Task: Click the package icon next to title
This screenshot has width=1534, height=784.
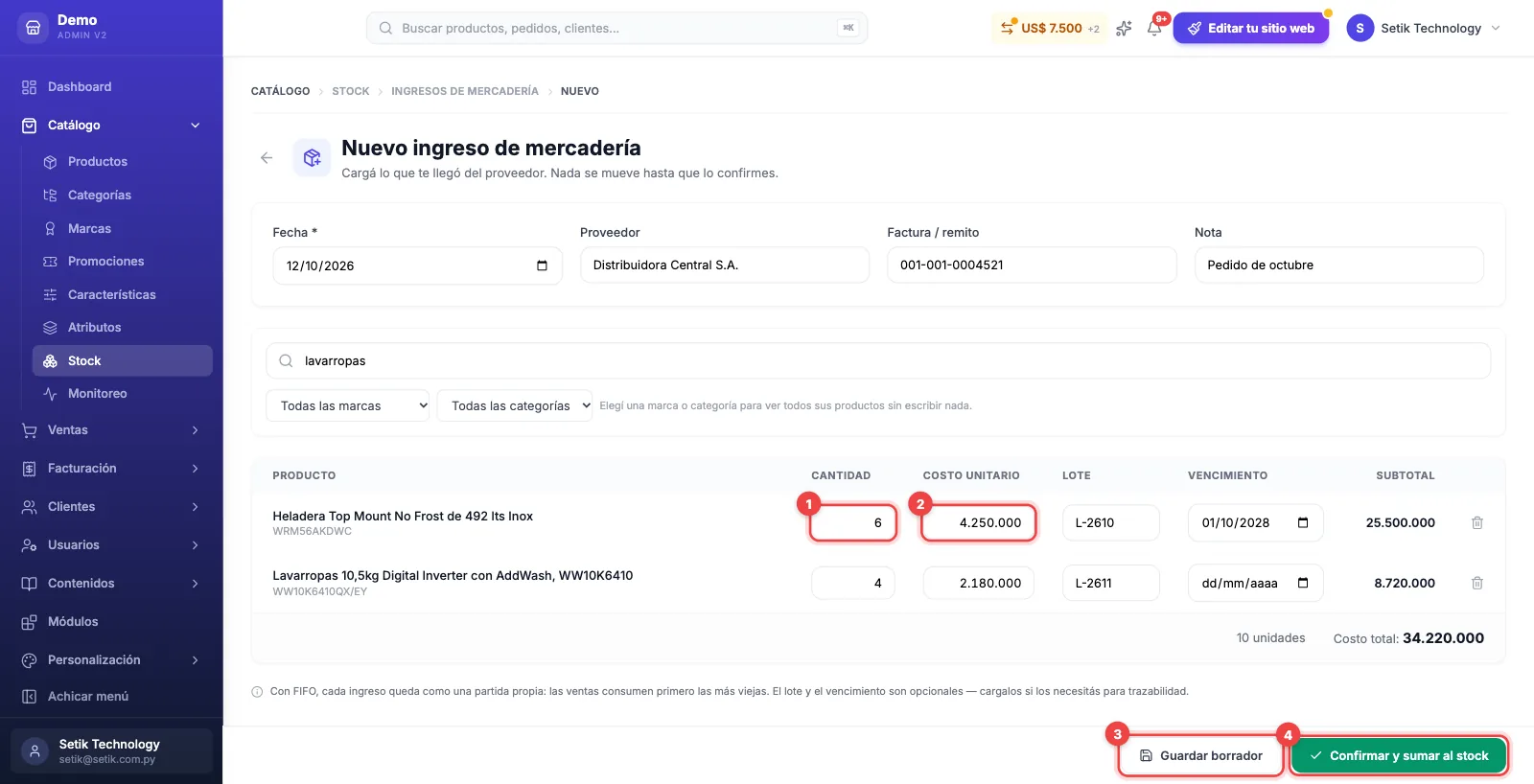Action: pos(312,158)
